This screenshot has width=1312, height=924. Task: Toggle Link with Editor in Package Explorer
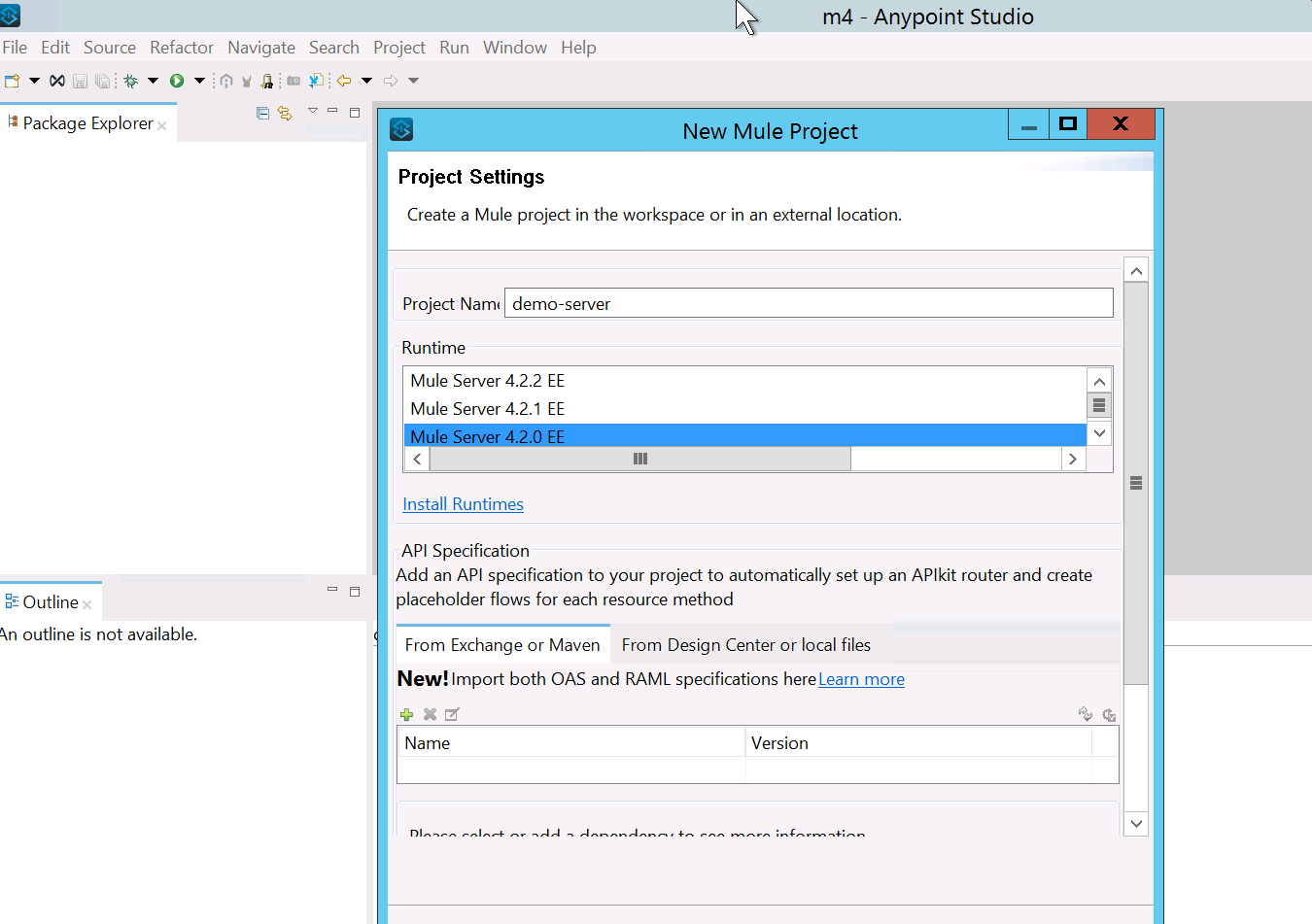coord(285,113)
